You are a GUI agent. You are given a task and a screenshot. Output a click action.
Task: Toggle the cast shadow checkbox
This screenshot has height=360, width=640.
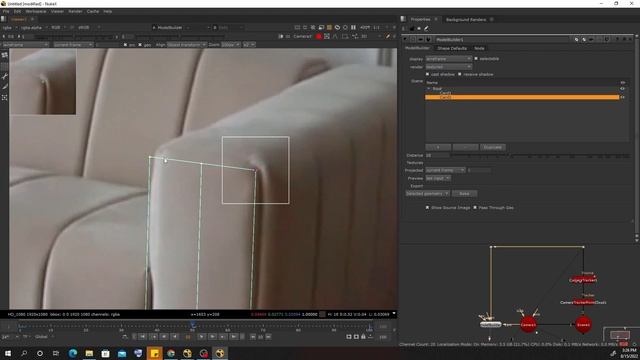coord(427,74)
